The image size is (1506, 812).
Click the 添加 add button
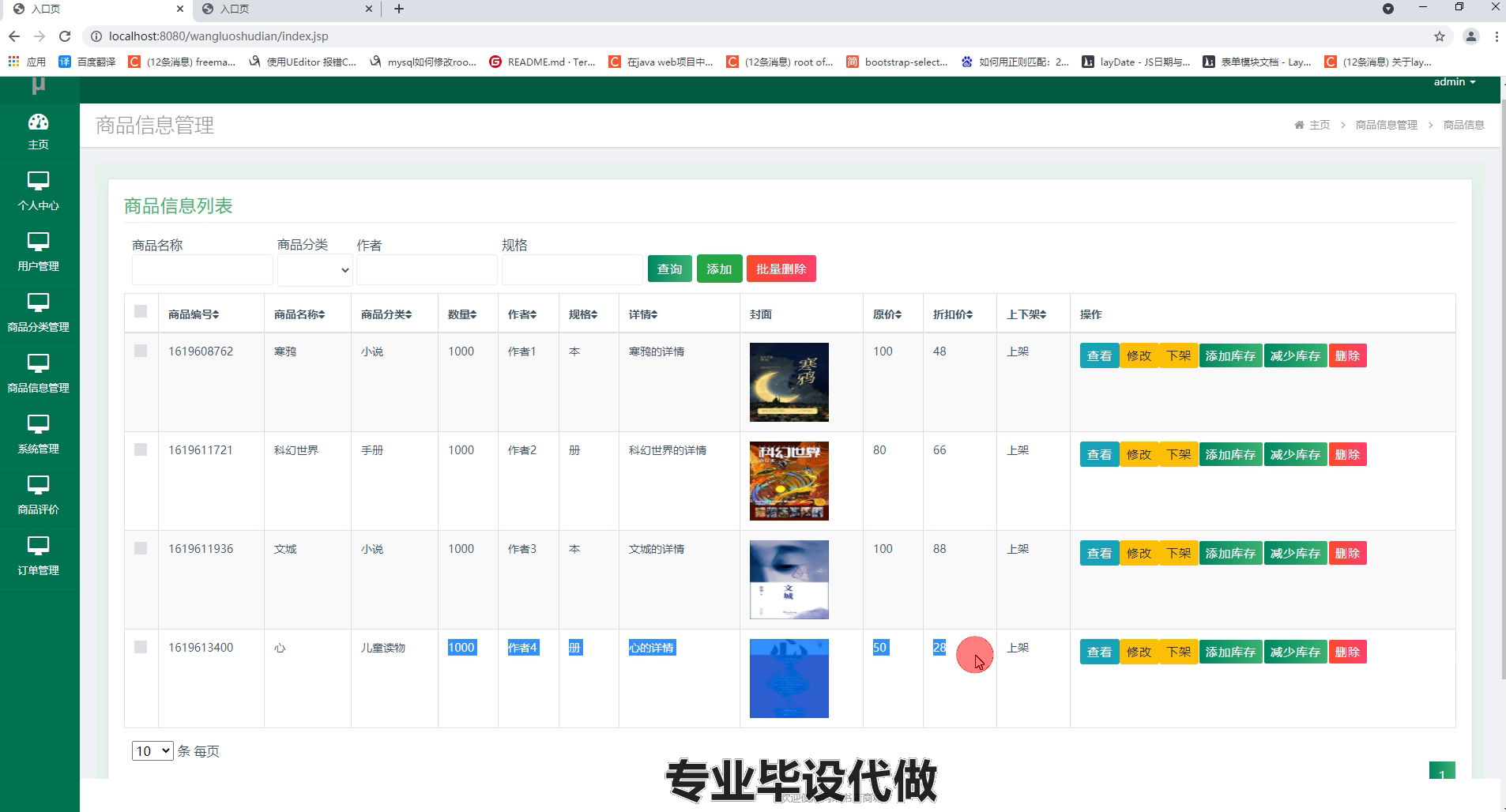click(x=719, y=269)
